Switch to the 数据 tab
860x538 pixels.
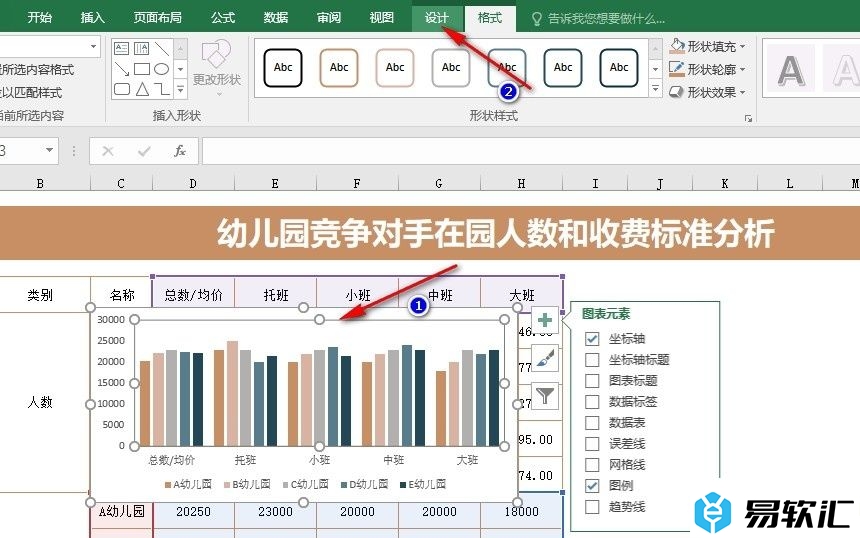(x=275, y=18)
